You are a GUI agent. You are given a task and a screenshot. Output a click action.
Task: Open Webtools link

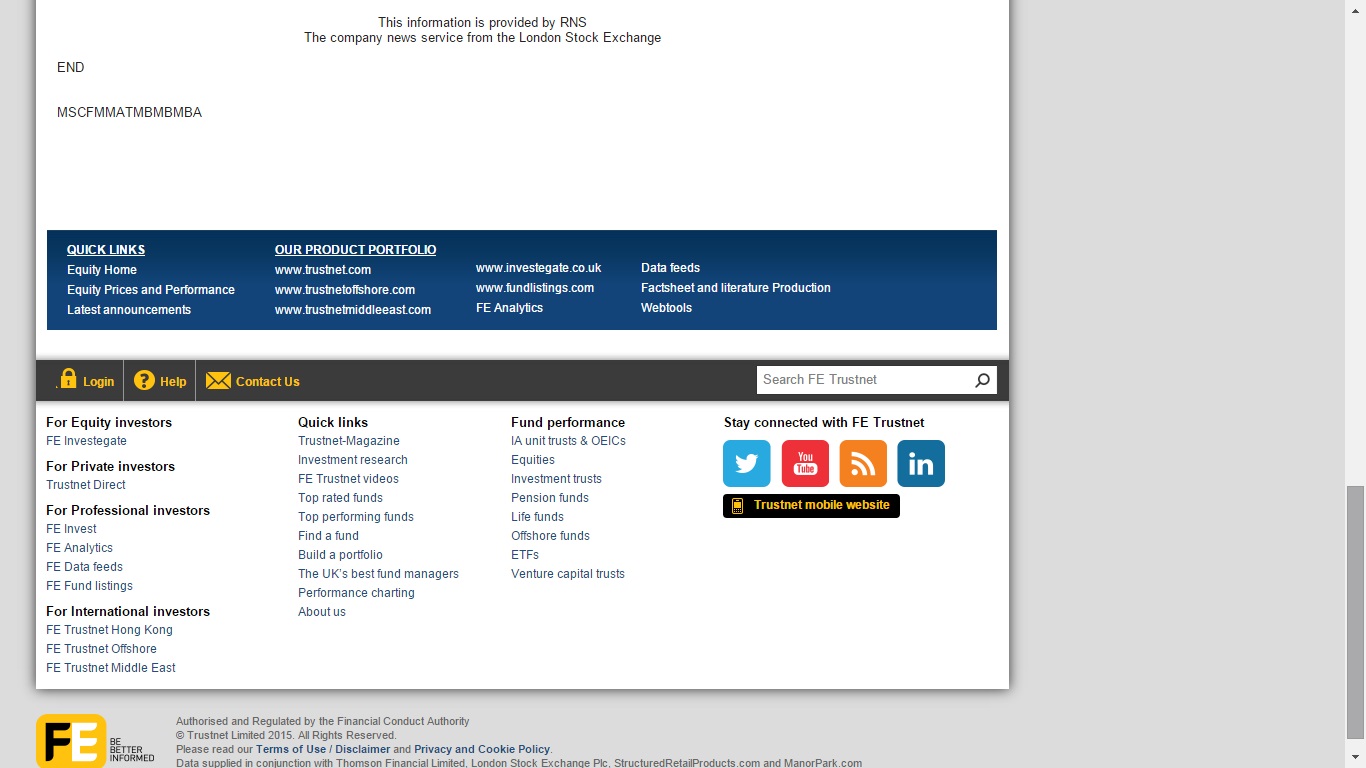pyautogui.click(x=667, y=308)
